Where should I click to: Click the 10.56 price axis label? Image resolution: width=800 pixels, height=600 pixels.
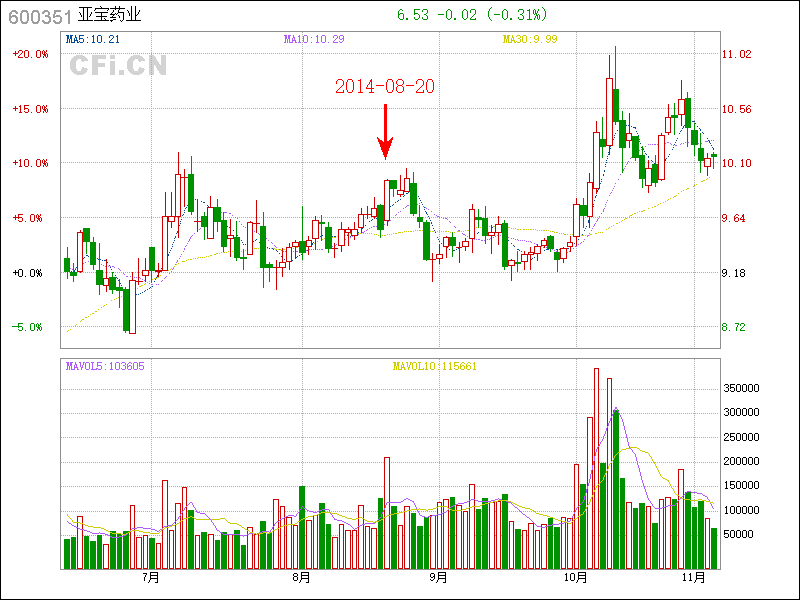(737, 109)
